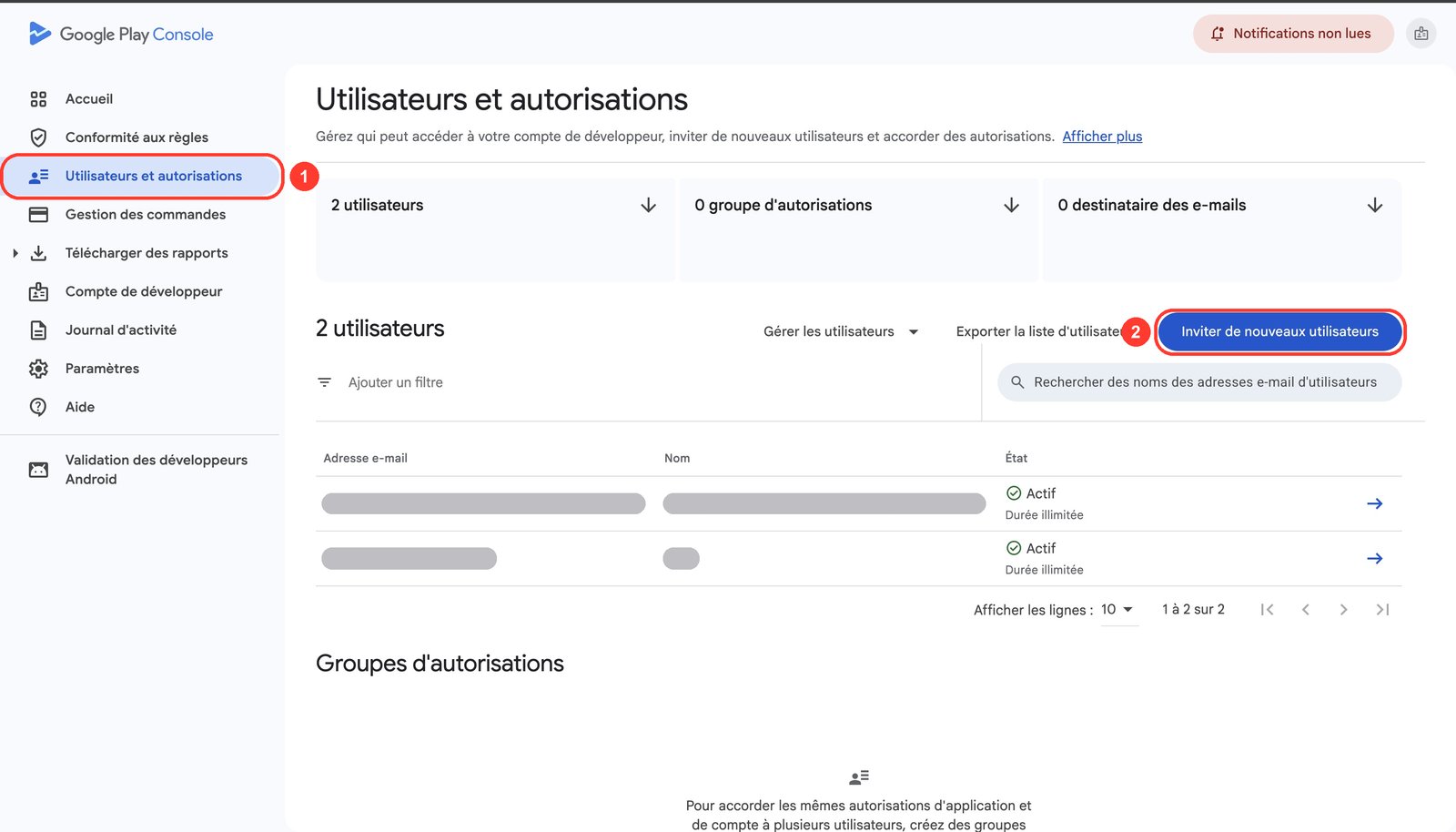This screenshot has width=1456, height=832.
Task: Open the account badge icon at top right
Action: (x=1421, y=34)
